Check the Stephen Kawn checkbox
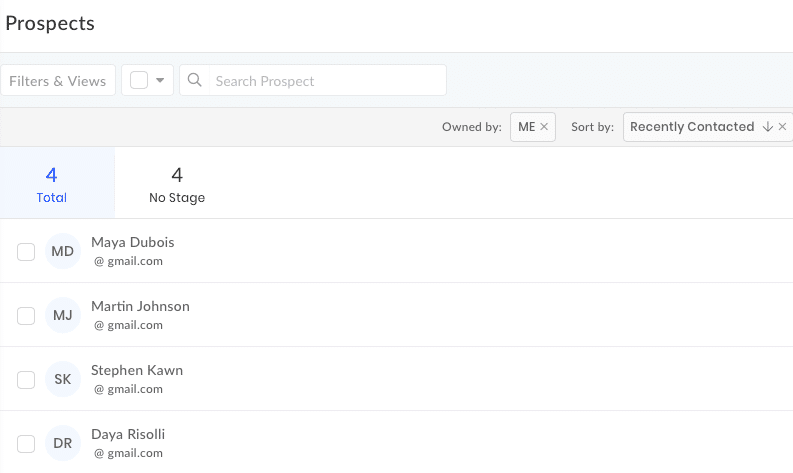Viewport: 793px width, 473px height. 26,379
